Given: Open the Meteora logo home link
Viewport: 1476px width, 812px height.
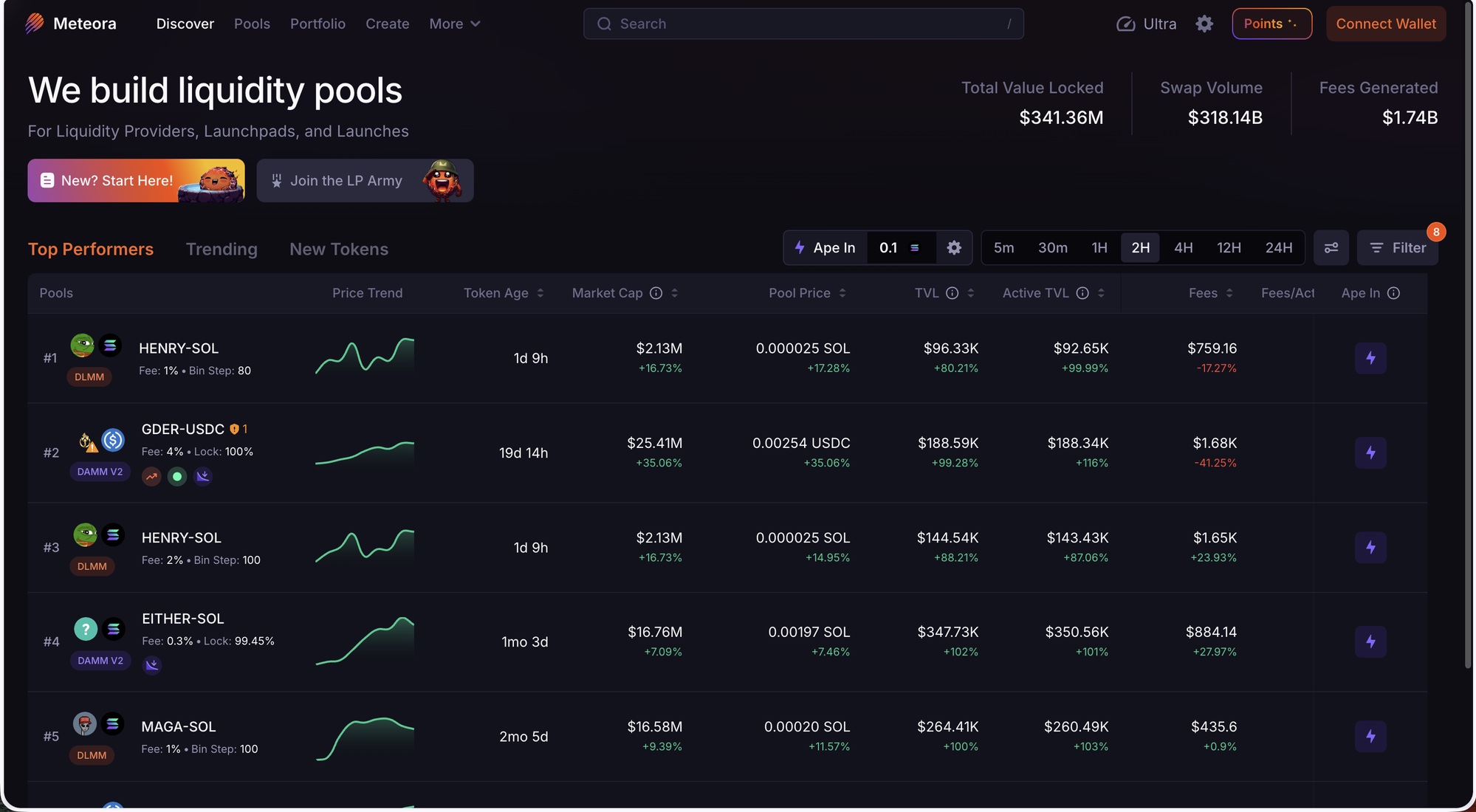Looking at the screenshot, I should (x=71, y=24).
